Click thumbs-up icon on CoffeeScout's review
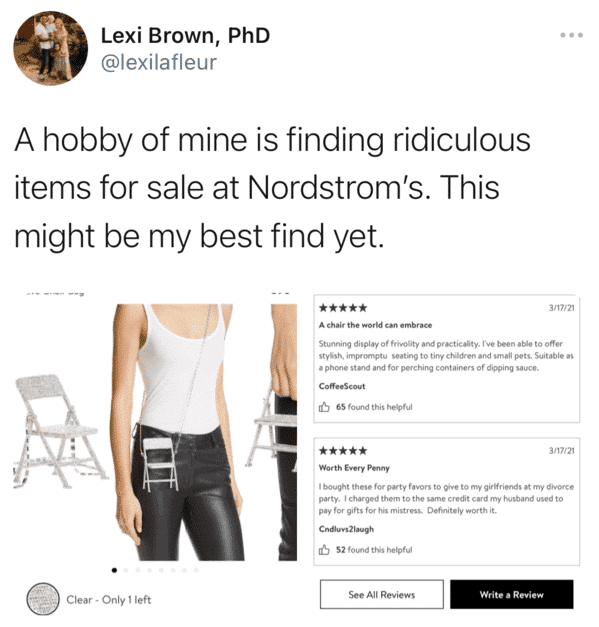The image size is (599, 627). 324,407
